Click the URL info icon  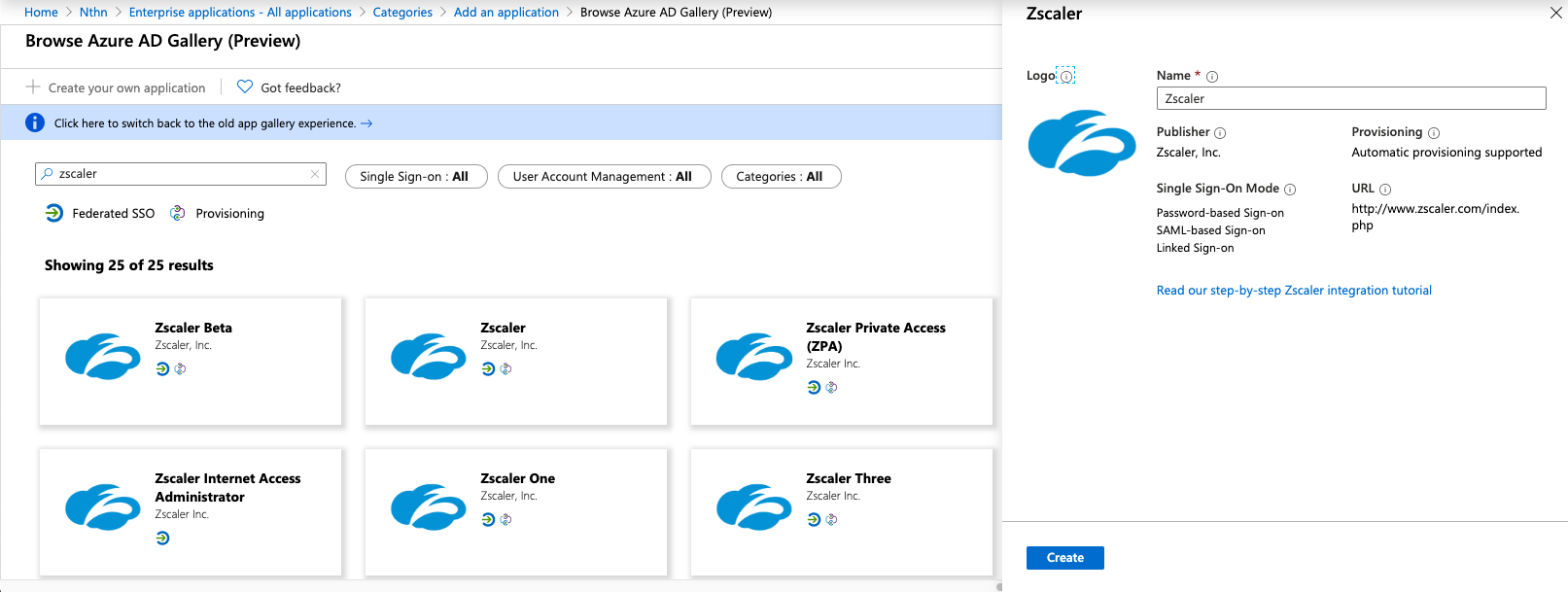pyautogui.click(x=1385, y=190)
